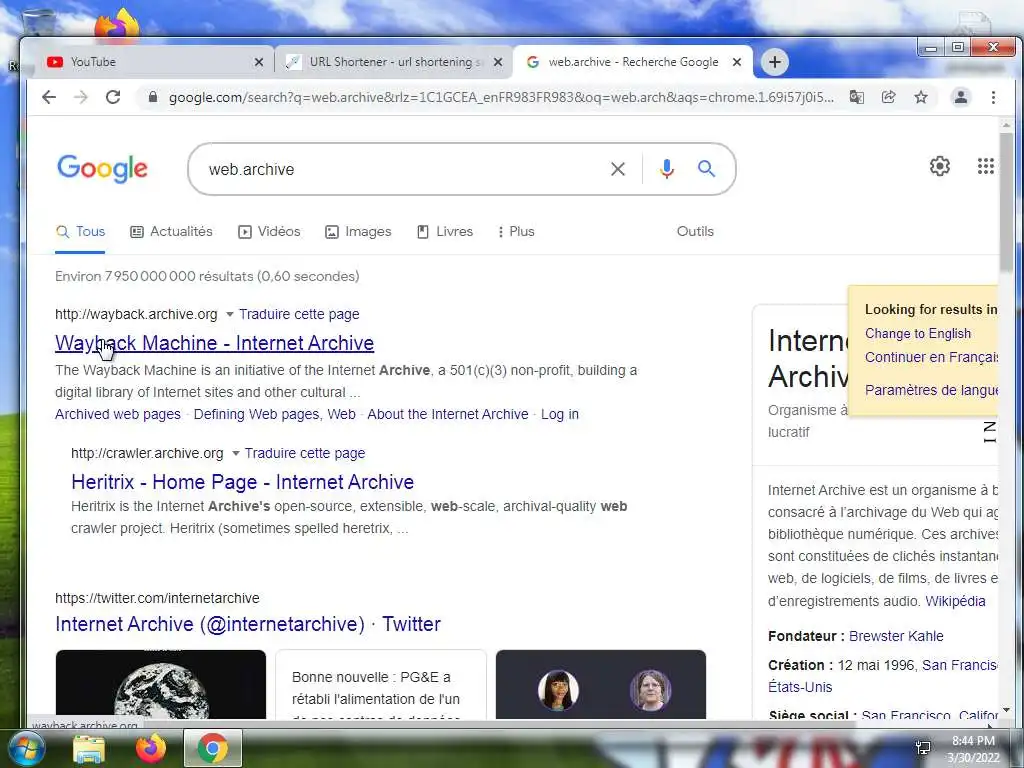Open the Wikipédia source link
This screenshot has height=768, width=1024.
coord(955,601)
